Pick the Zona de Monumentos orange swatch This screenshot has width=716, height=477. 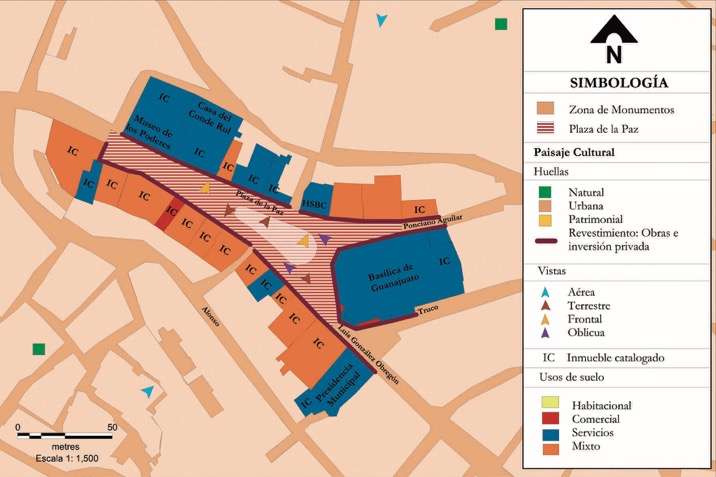pos(546,108)
